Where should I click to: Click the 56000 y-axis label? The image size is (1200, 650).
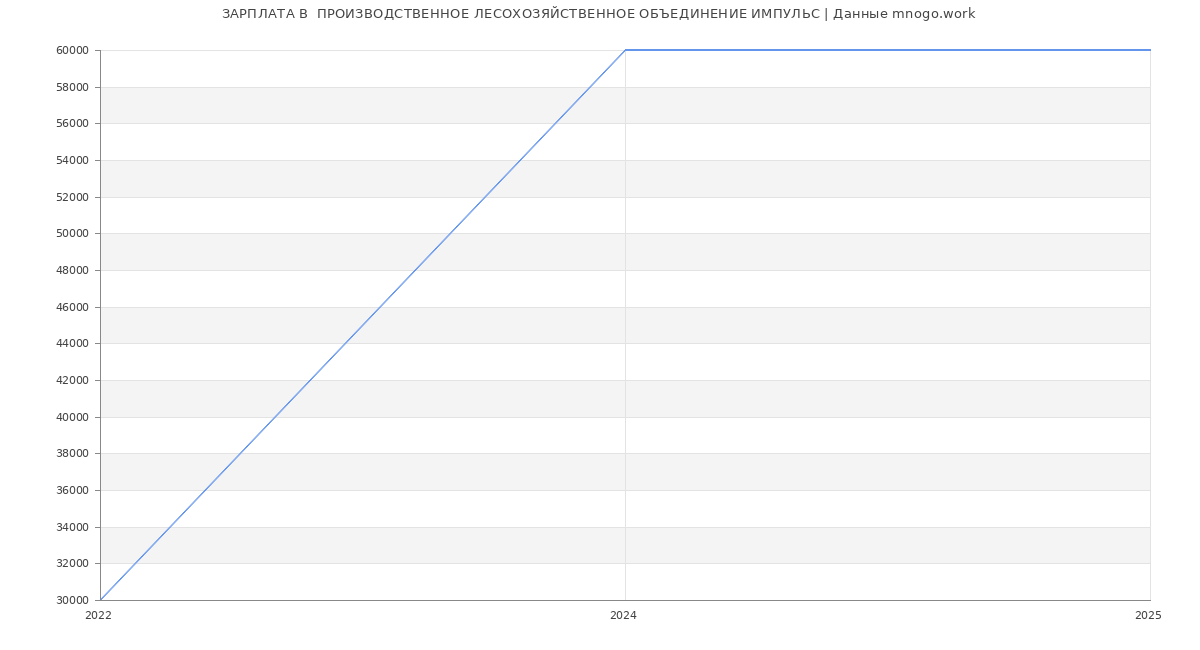tap(73, 124)
